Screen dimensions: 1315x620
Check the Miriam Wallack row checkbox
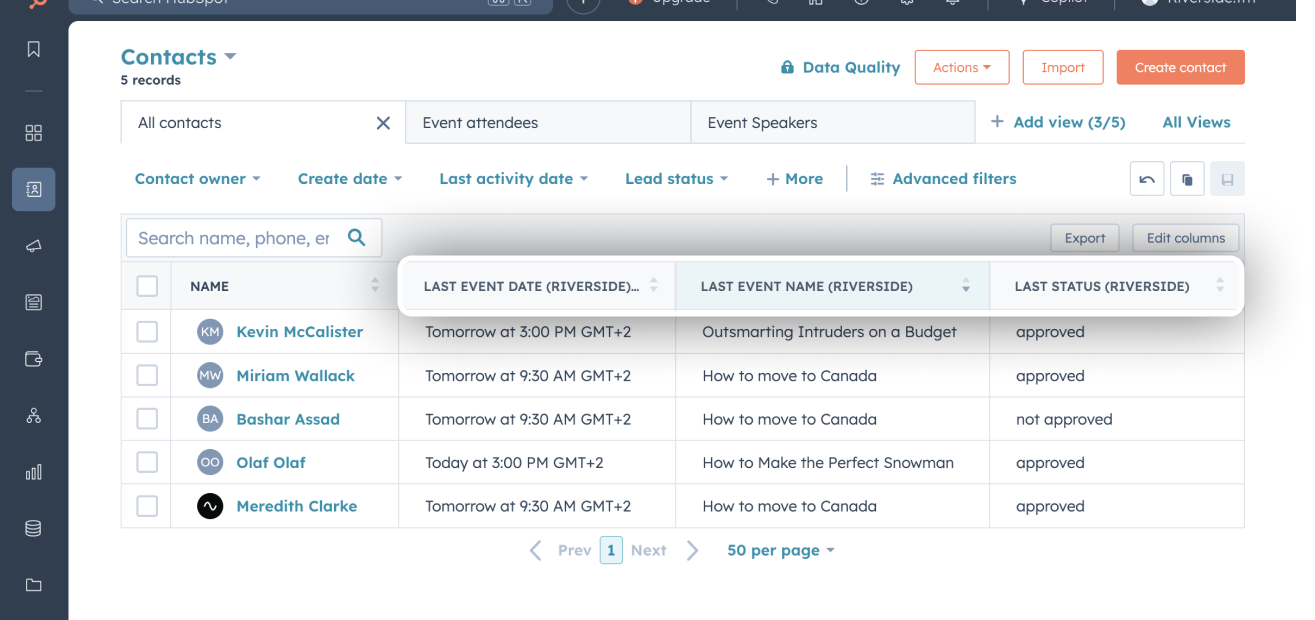(x=147, y=376)
